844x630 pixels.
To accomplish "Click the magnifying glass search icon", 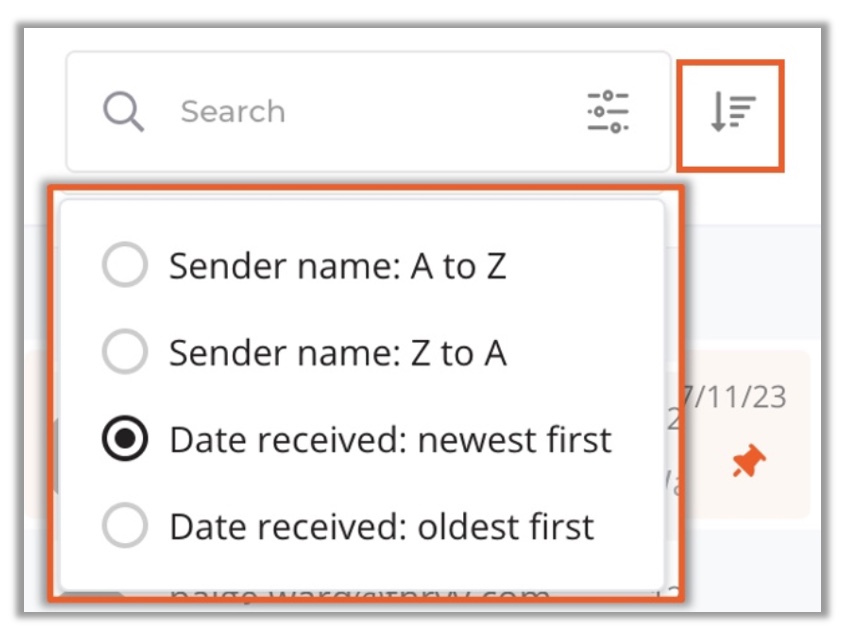I will (125, 111).
